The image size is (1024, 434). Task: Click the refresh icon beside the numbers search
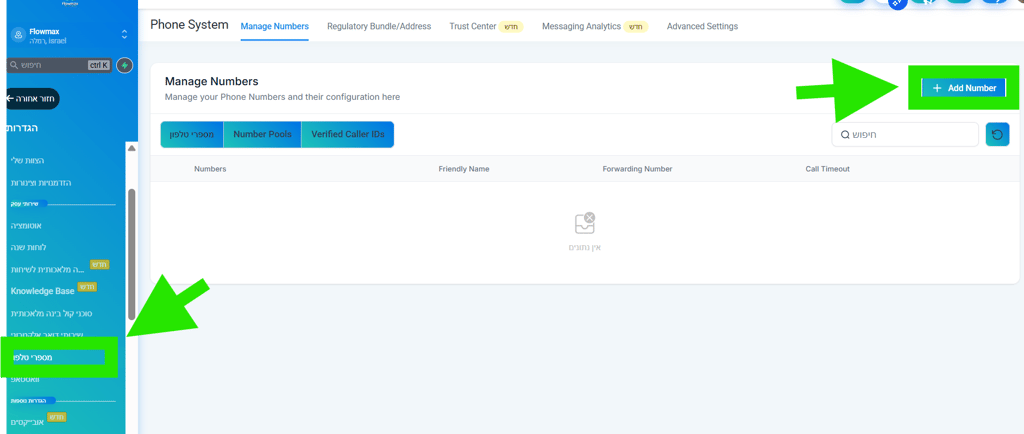(x=997, y=134)
